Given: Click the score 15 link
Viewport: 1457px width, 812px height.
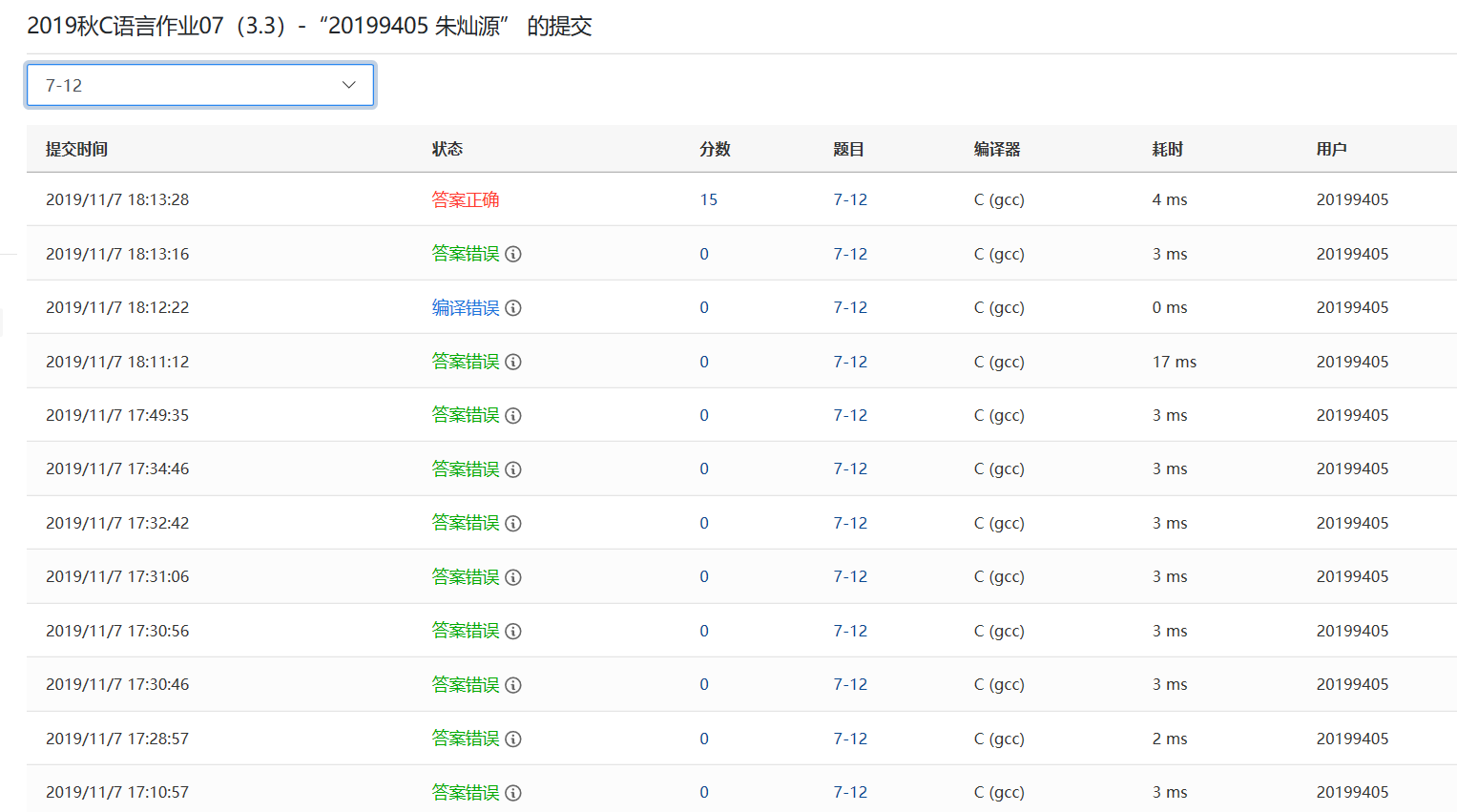Looking at the screenshot, I should tap(708, 199).
